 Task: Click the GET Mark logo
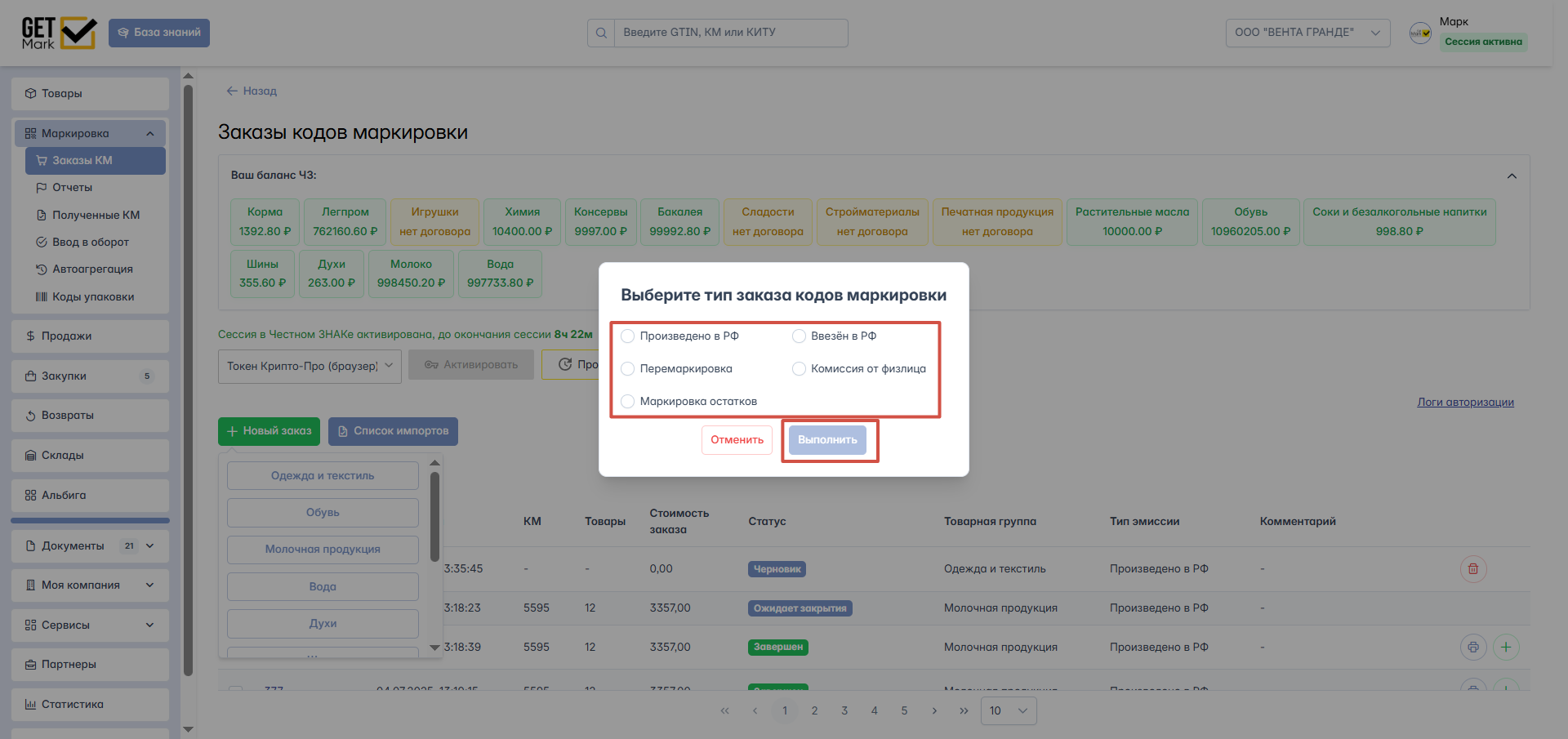point(59,33)
